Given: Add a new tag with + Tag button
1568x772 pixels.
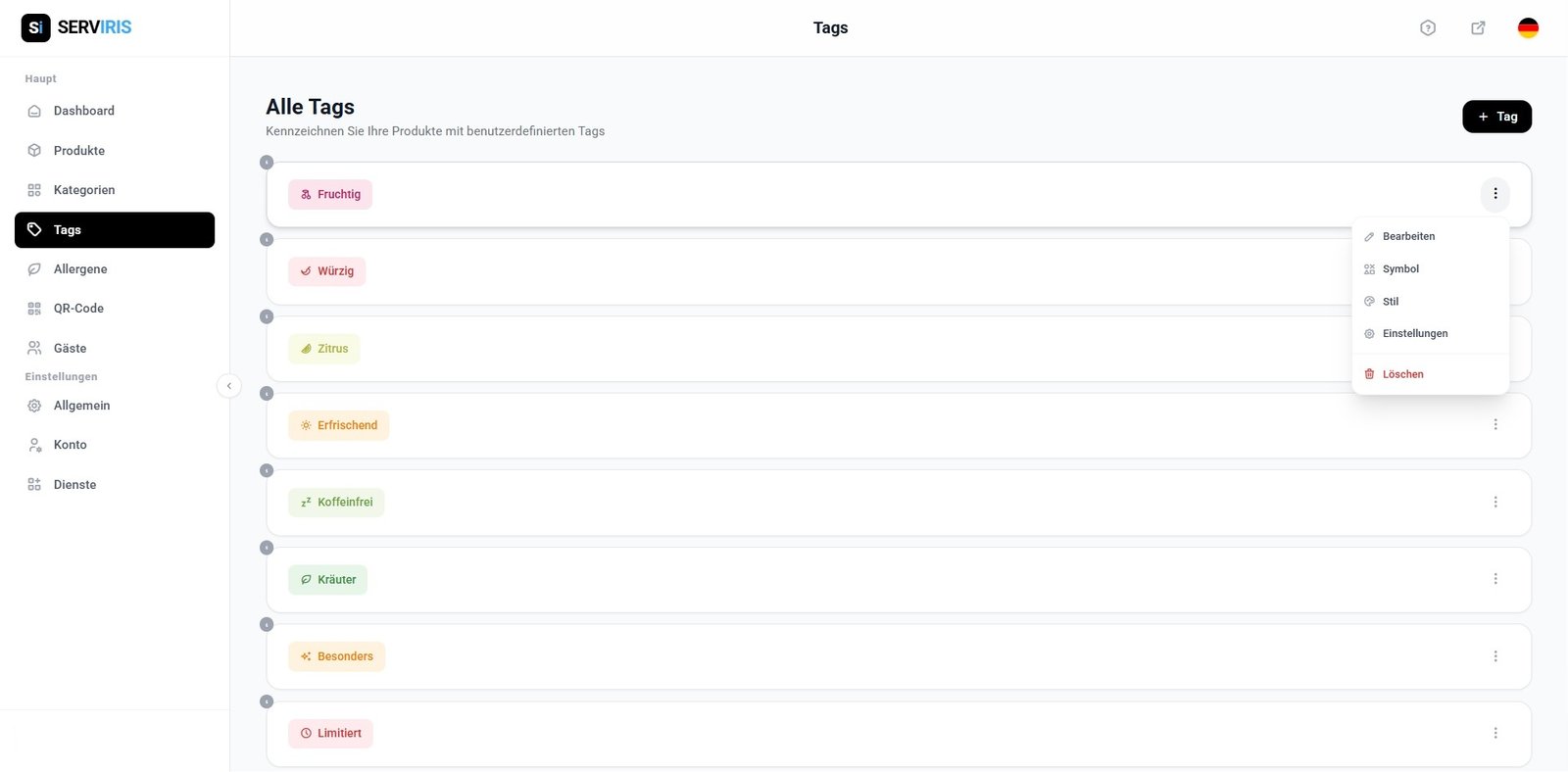Looking at the screenshot, I should pyautogui.click(x=1496, y=117).
